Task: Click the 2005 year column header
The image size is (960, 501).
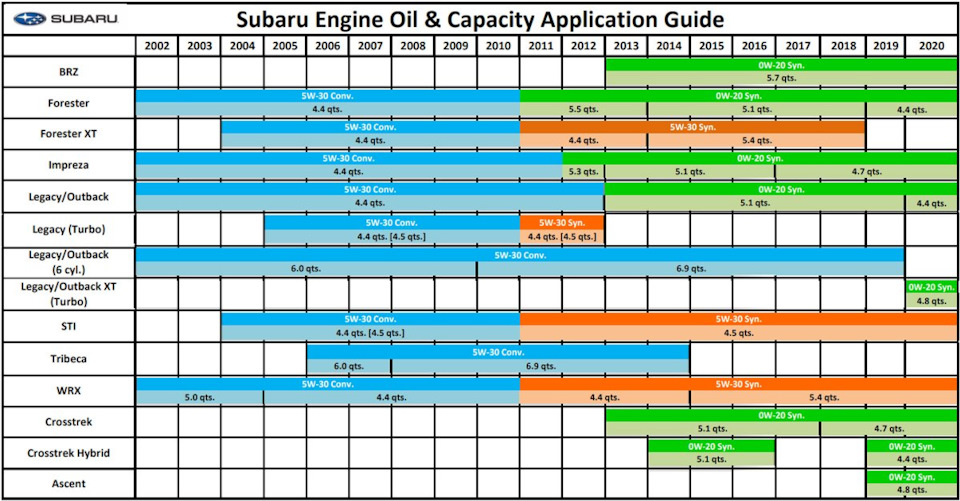Action: 285,46
